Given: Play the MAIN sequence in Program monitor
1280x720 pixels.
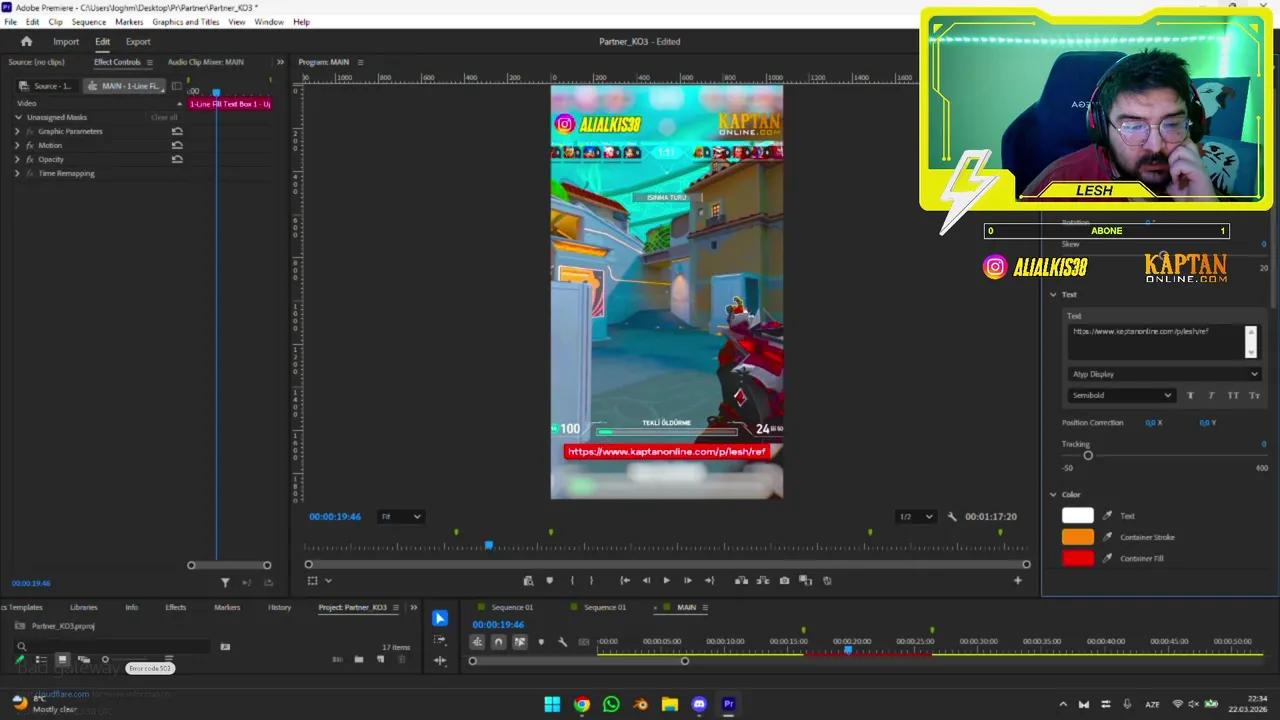Looking at the screenshot, I should (x=667, y=580).
